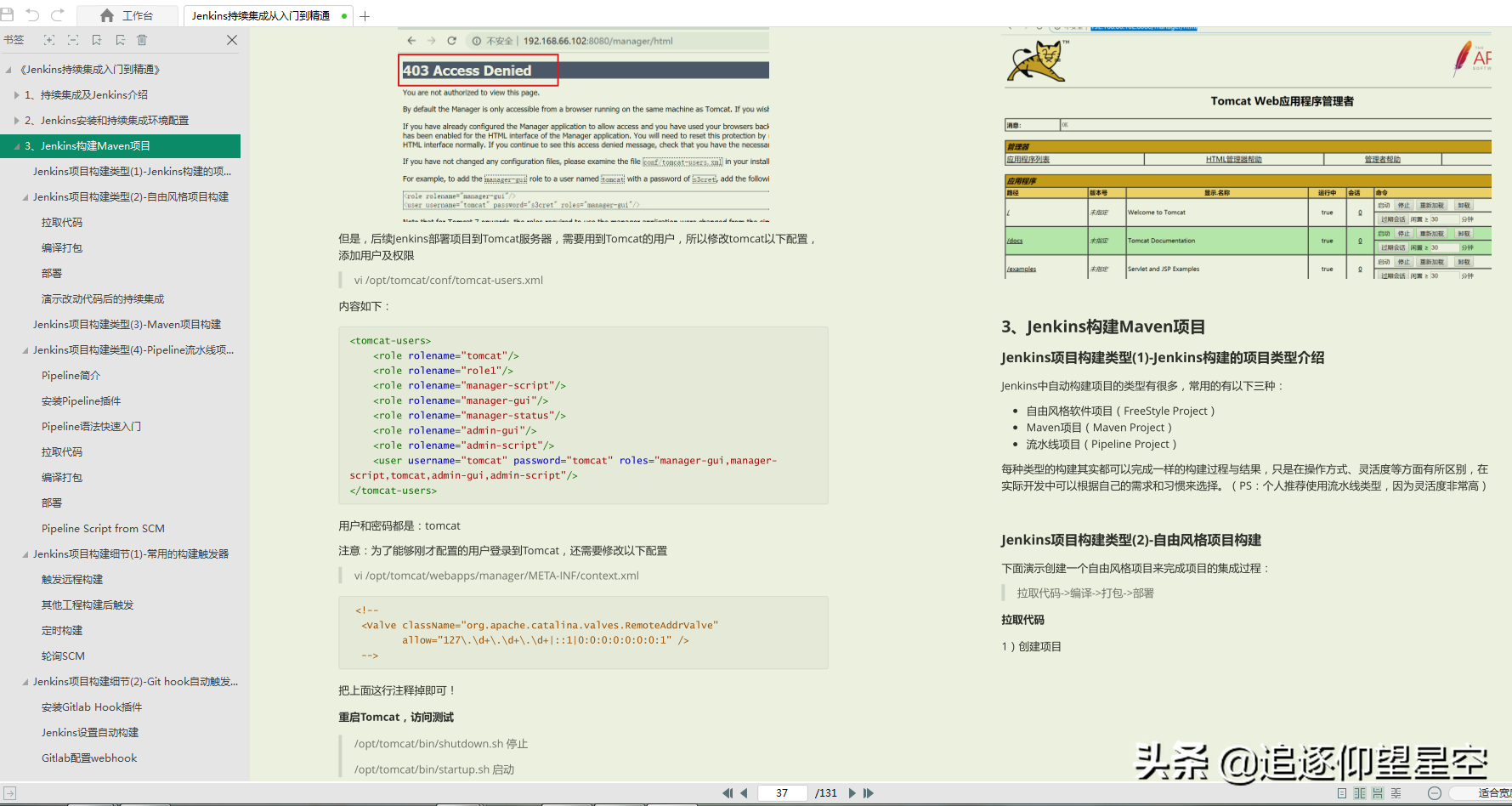Open bookmark 'Jenkins项目构建类型(1)-Jenkins构建的项...'

pyautogui.click(x=132, y=172)
